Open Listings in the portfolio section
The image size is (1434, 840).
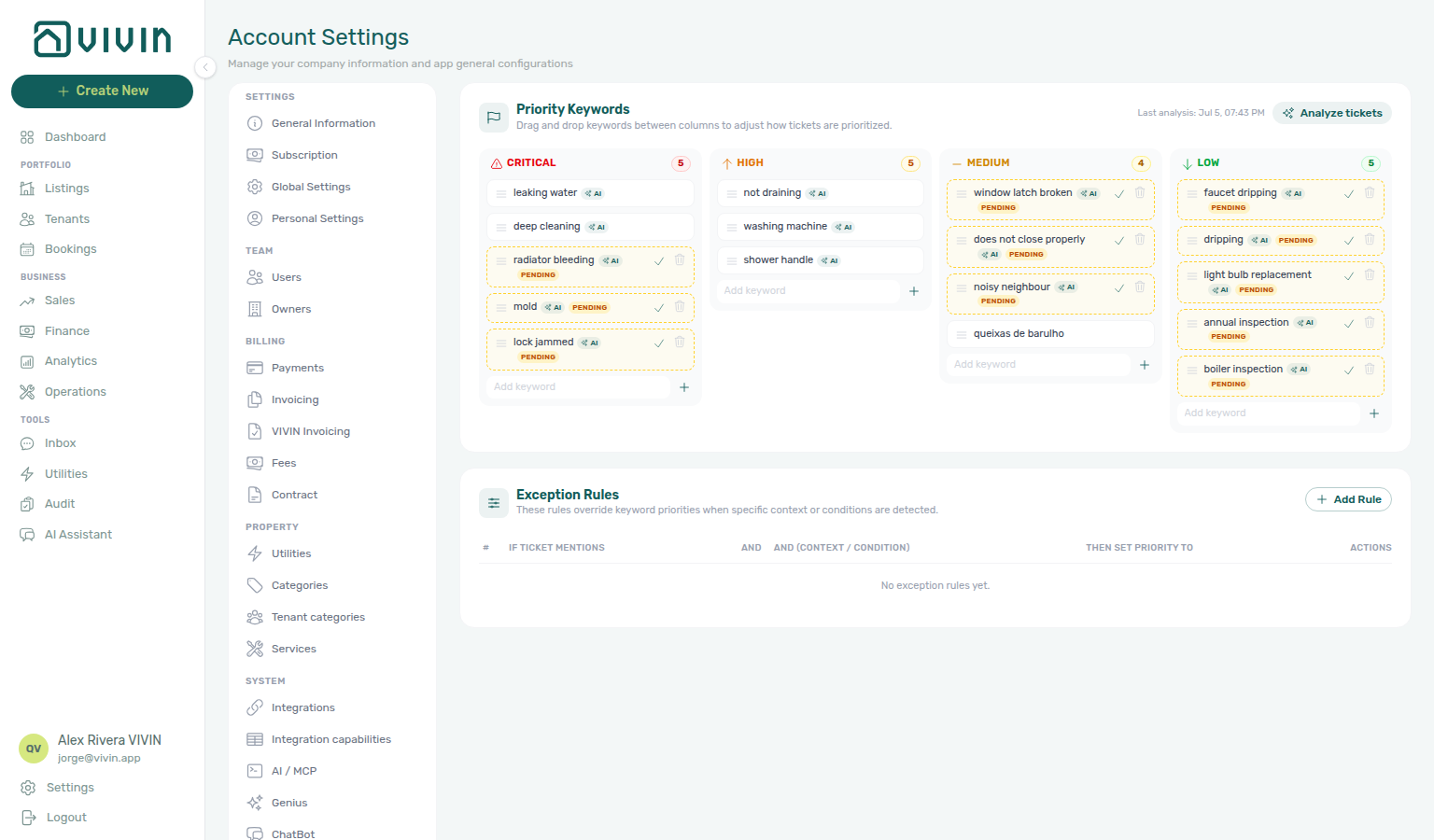pos(67,189)
